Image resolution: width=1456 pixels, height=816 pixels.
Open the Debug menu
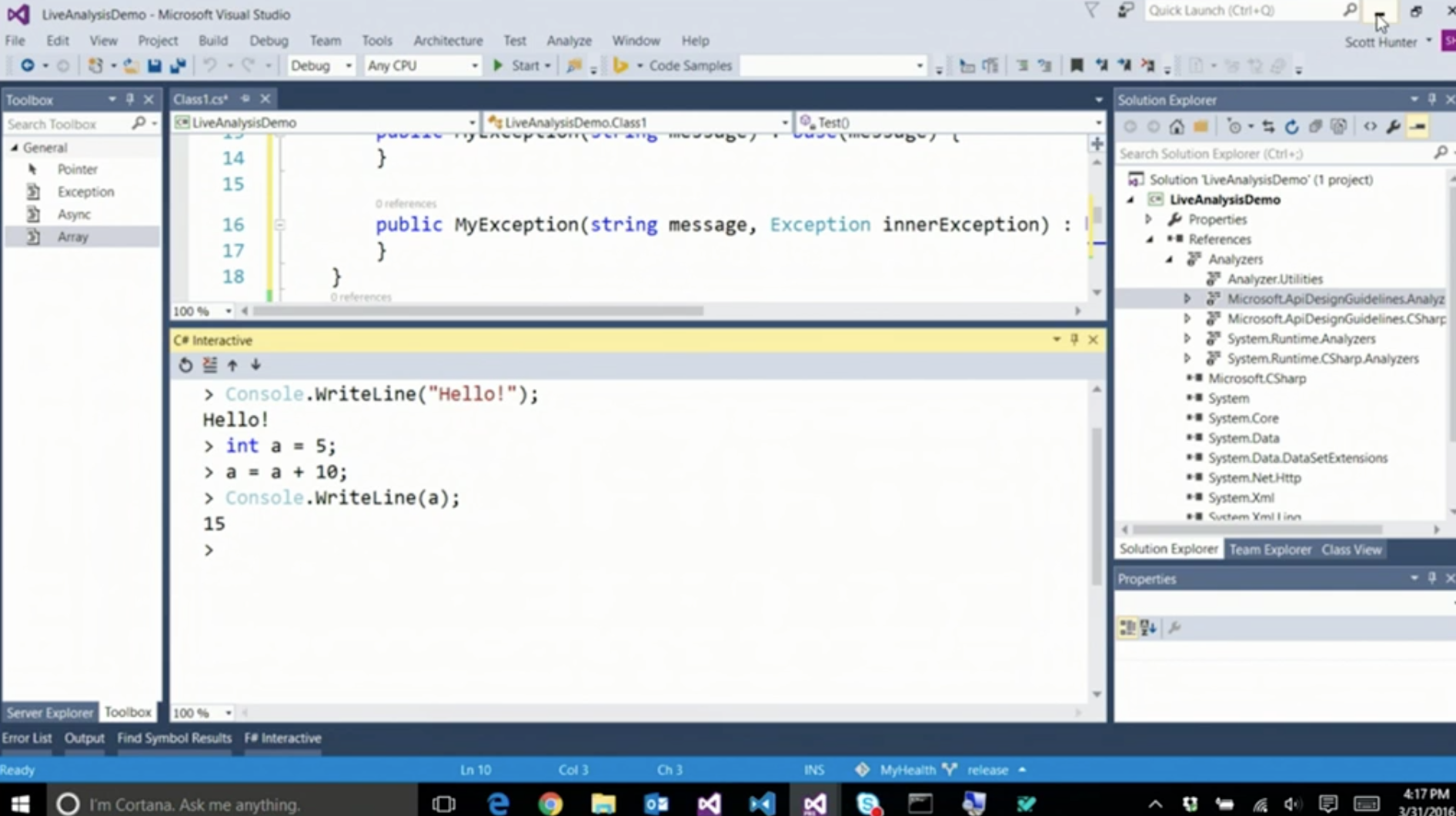pyautogui.click(x=269, y=41)
